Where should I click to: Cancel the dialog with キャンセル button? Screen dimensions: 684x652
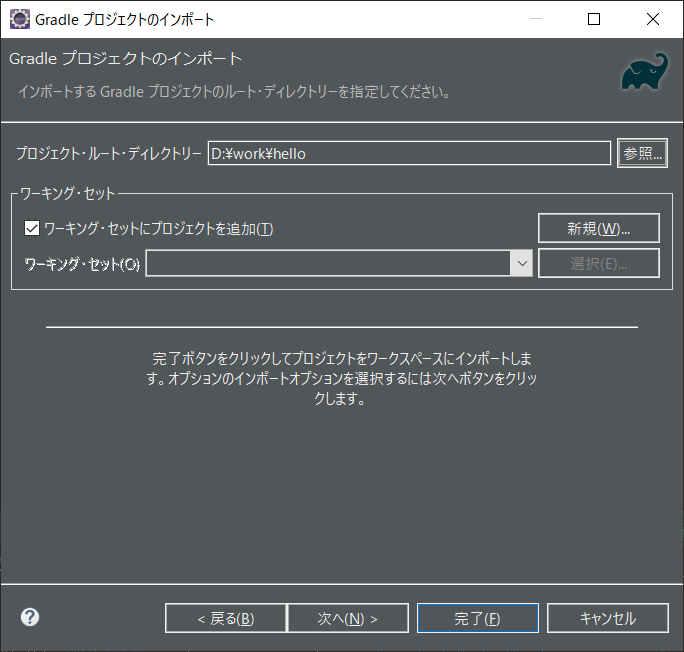[608, 618]
